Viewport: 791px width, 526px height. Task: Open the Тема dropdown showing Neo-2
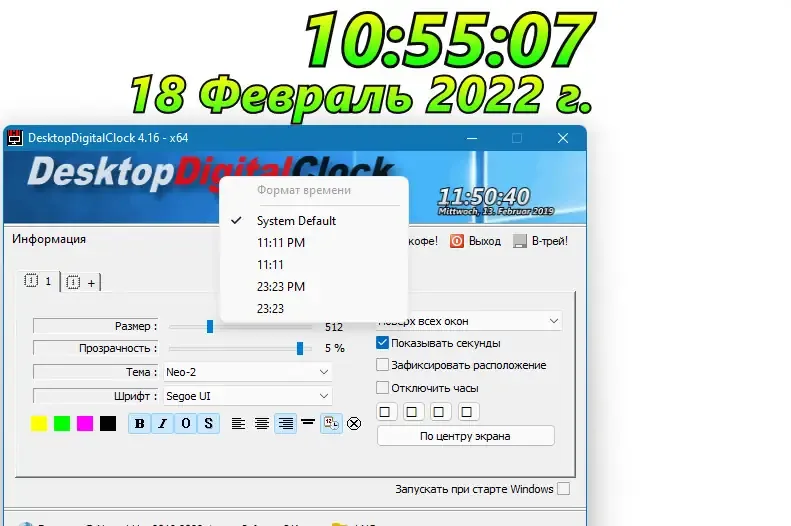(248, 372)
